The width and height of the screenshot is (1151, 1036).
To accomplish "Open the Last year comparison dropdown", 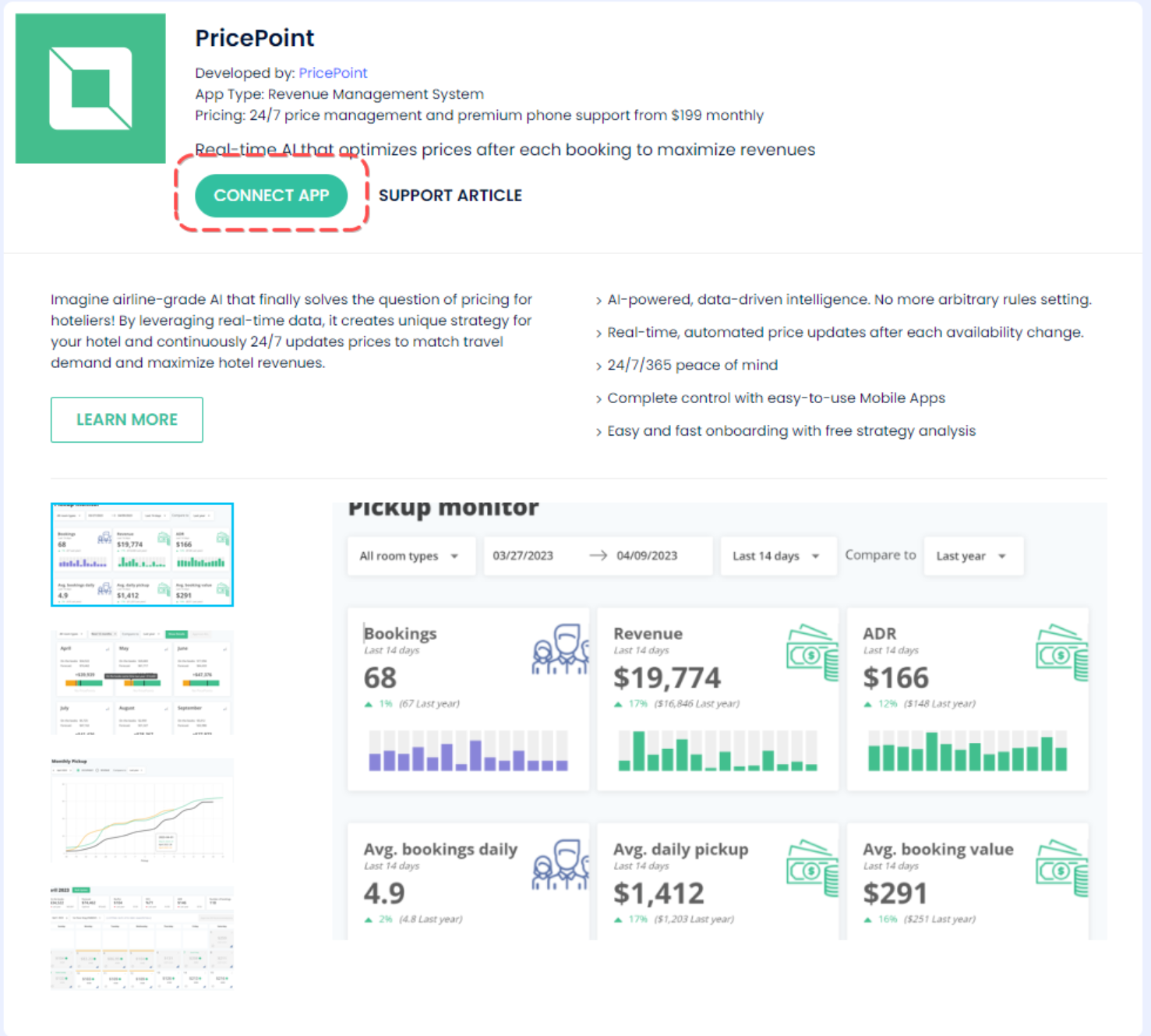I will click(973, 556).
